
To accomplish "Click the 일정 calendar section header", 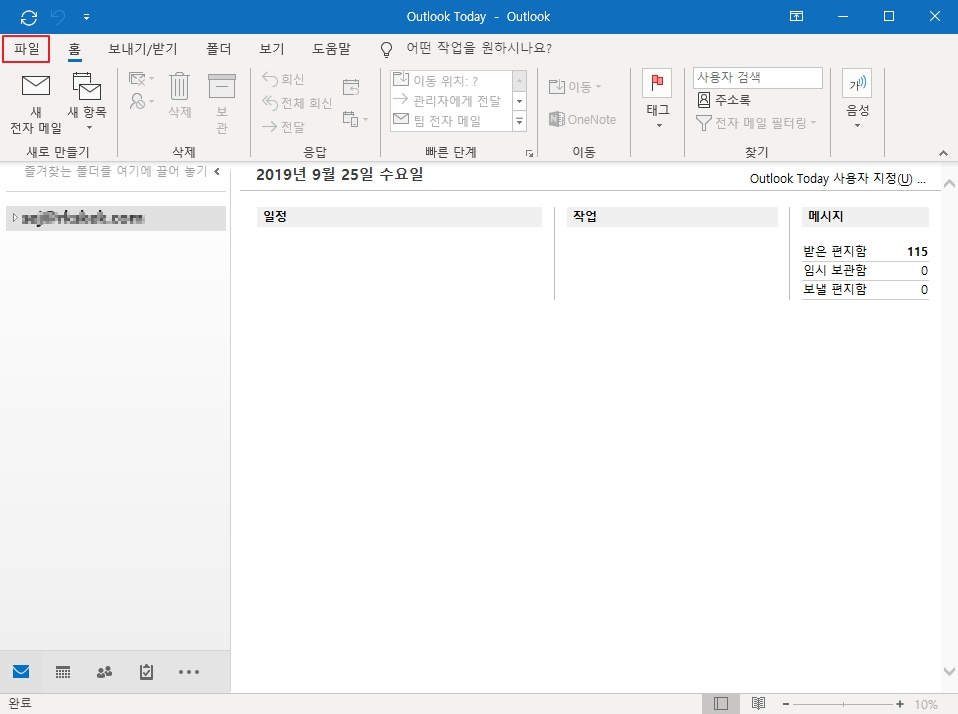I will 399,216.
